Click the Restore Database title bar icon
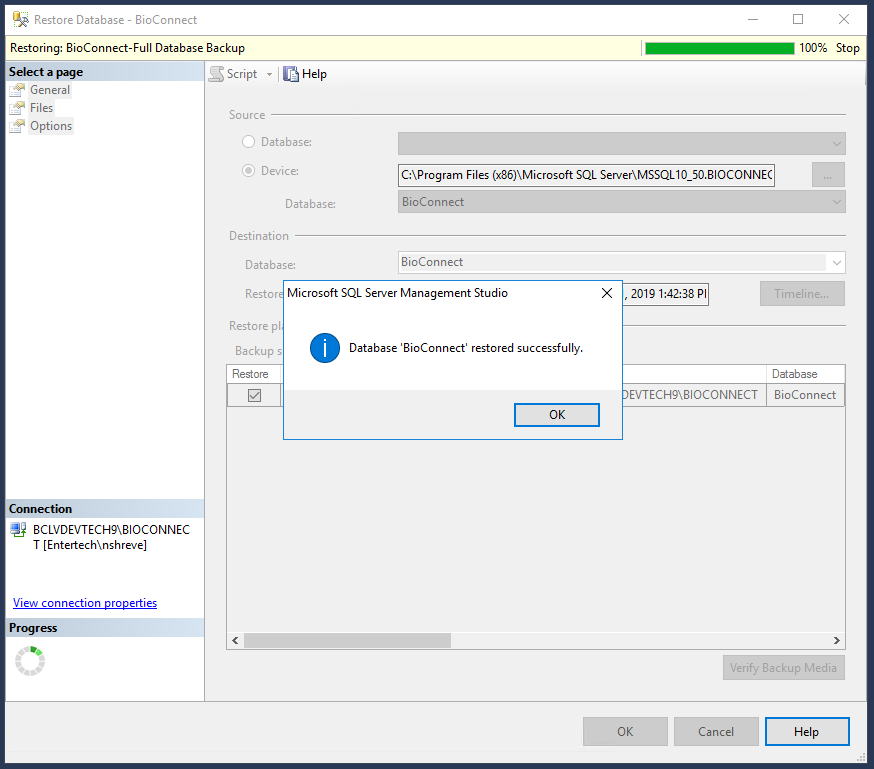This screenshot has height=769, width=874. click(18, 18)
